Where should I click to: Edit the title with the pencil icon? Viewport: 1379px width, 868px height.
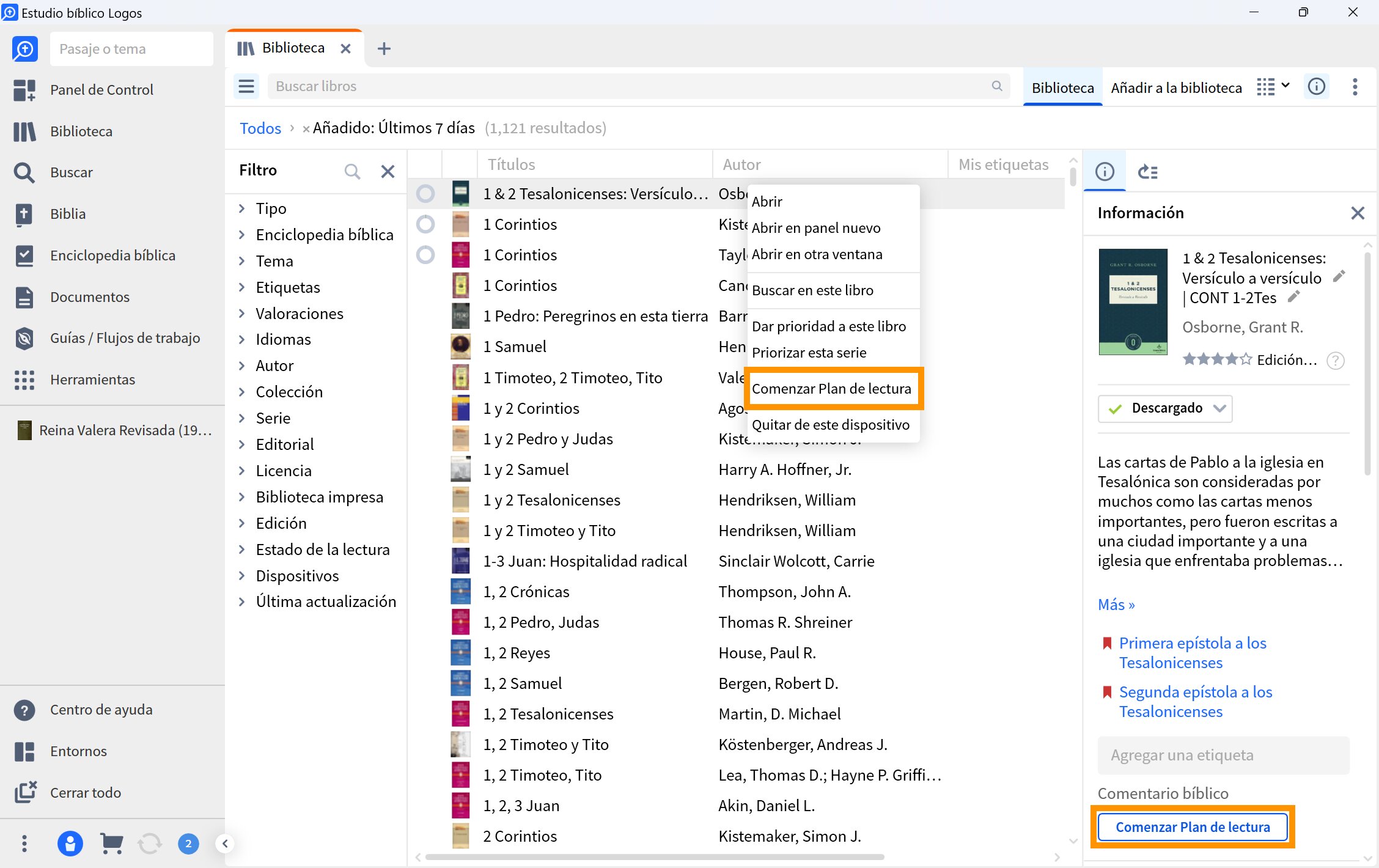1339,276
